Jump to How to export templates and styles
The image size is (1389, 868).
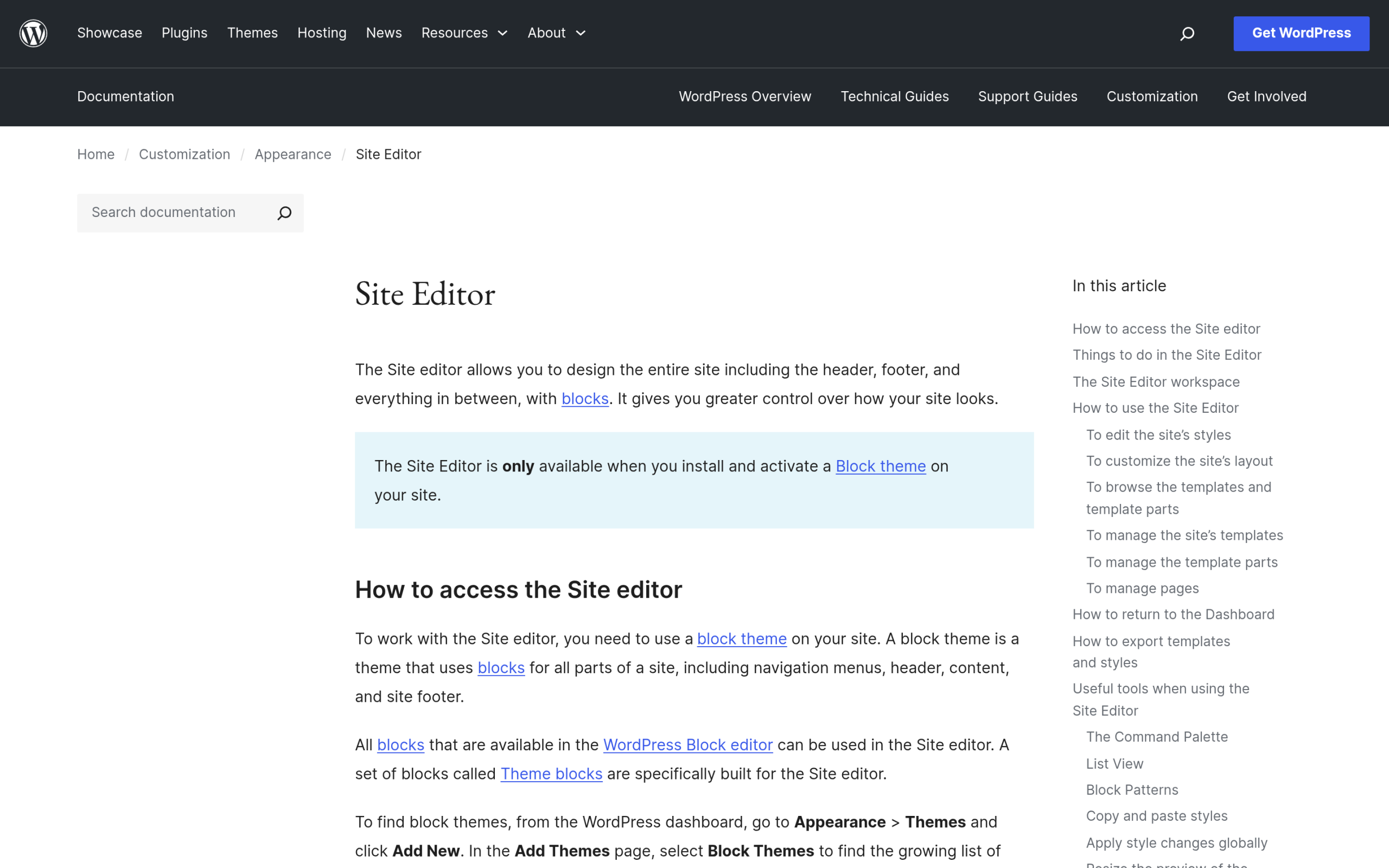pos(1151,652)
